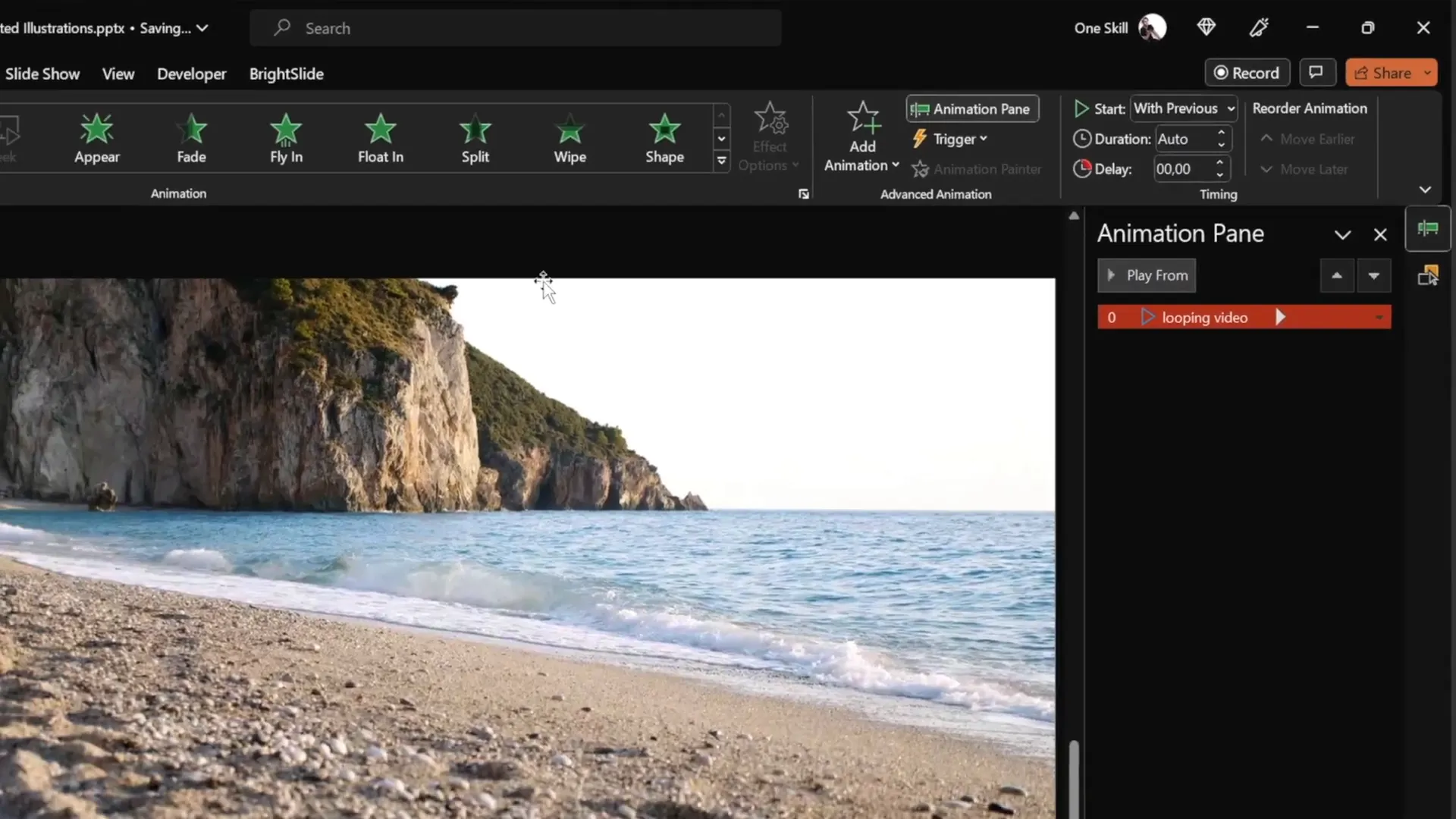1456x819 pixels.
Task: Open the Add Animation gallery
Action: point(861,138)
